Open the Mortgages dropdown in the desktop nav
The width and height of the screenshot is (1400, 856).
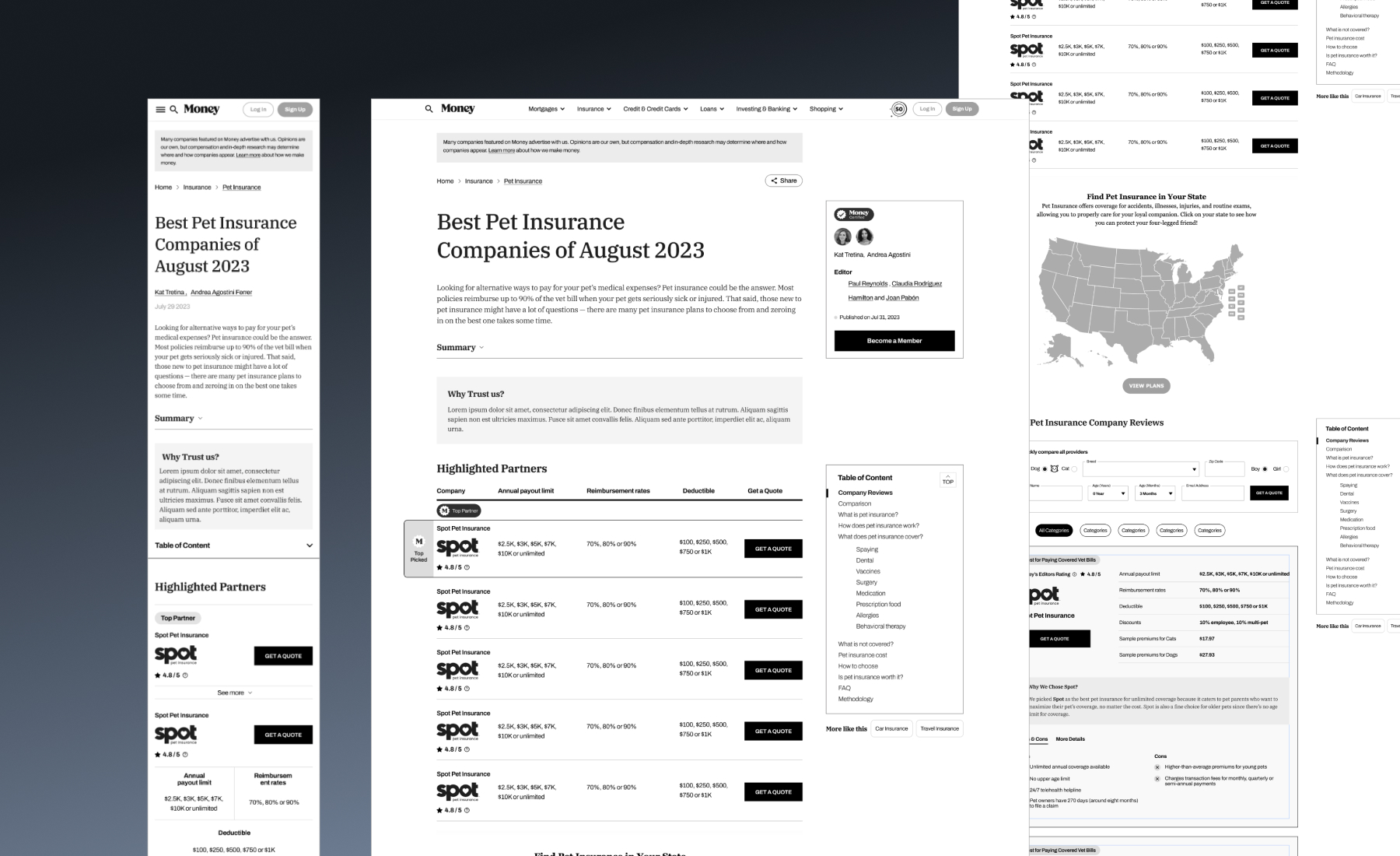coord(547,109)
